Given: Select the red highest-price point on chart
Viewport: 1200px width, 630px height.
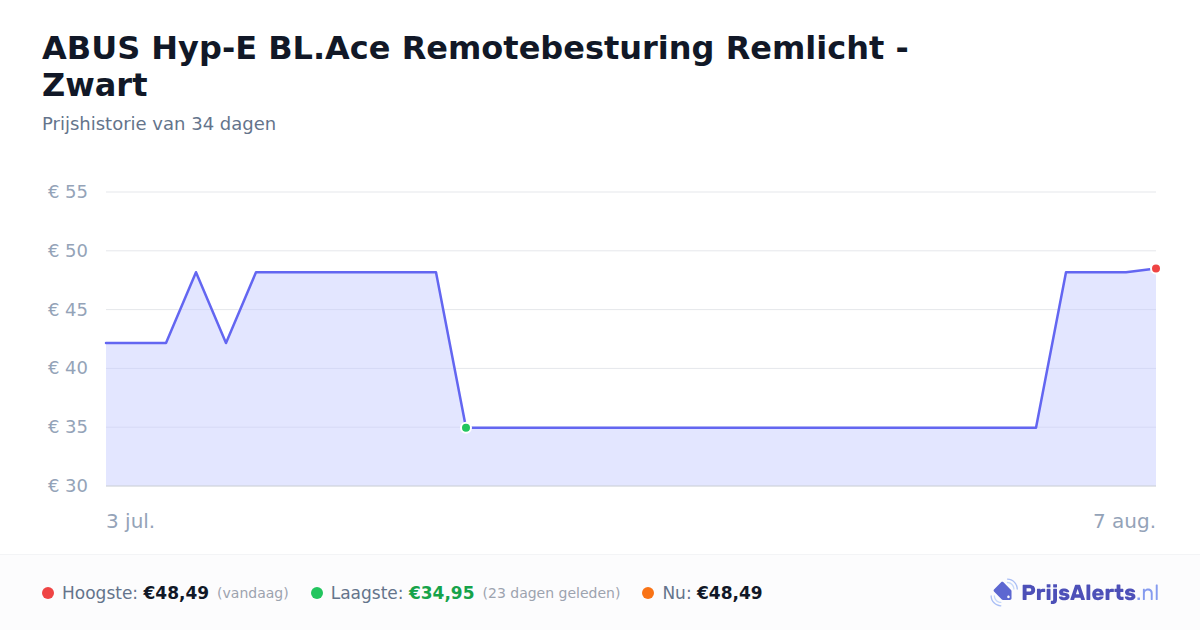Looking at the screenshot, I should click(x=1156, y=268).
